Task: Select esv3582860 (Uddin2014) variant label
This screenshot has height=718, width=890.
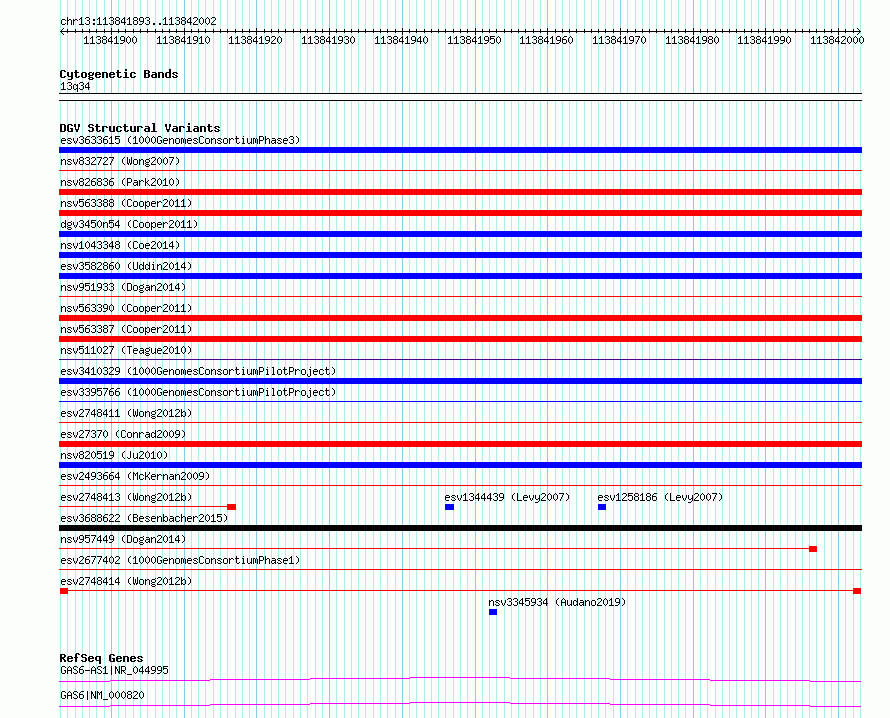Action: coord(126,266)
